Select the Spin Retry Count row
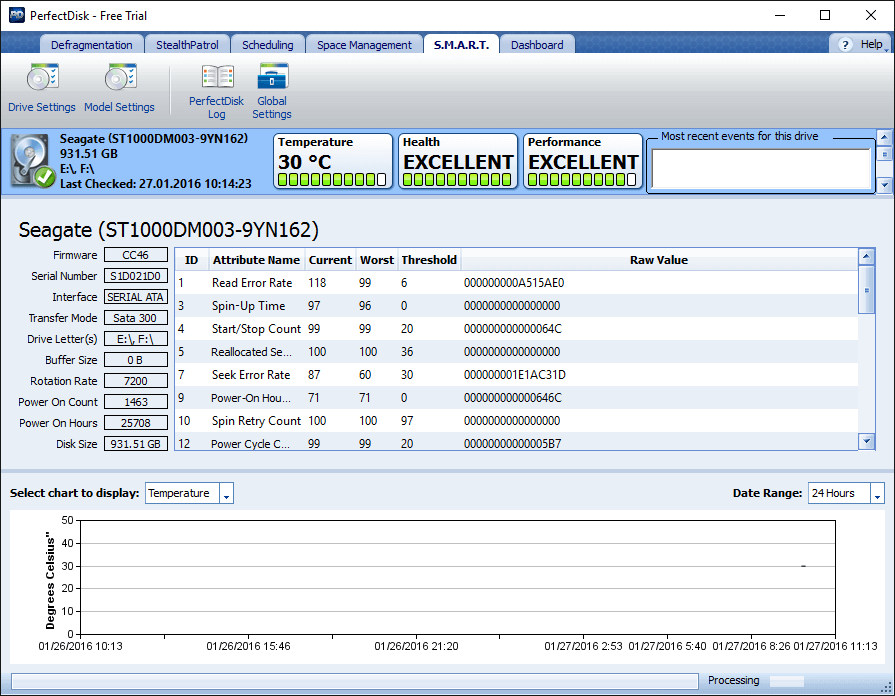Viewport: 895px width, 696px height. 516,421
